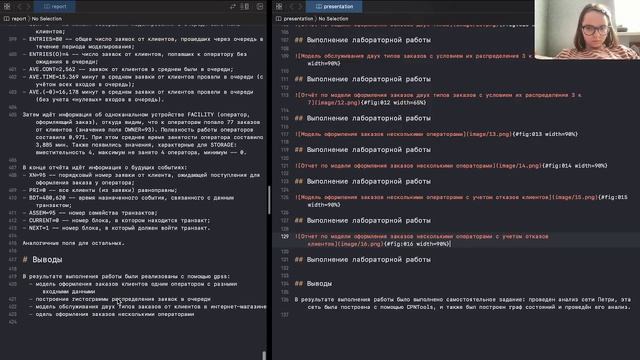Toggle code review arrows in report pane

(233, 6)
